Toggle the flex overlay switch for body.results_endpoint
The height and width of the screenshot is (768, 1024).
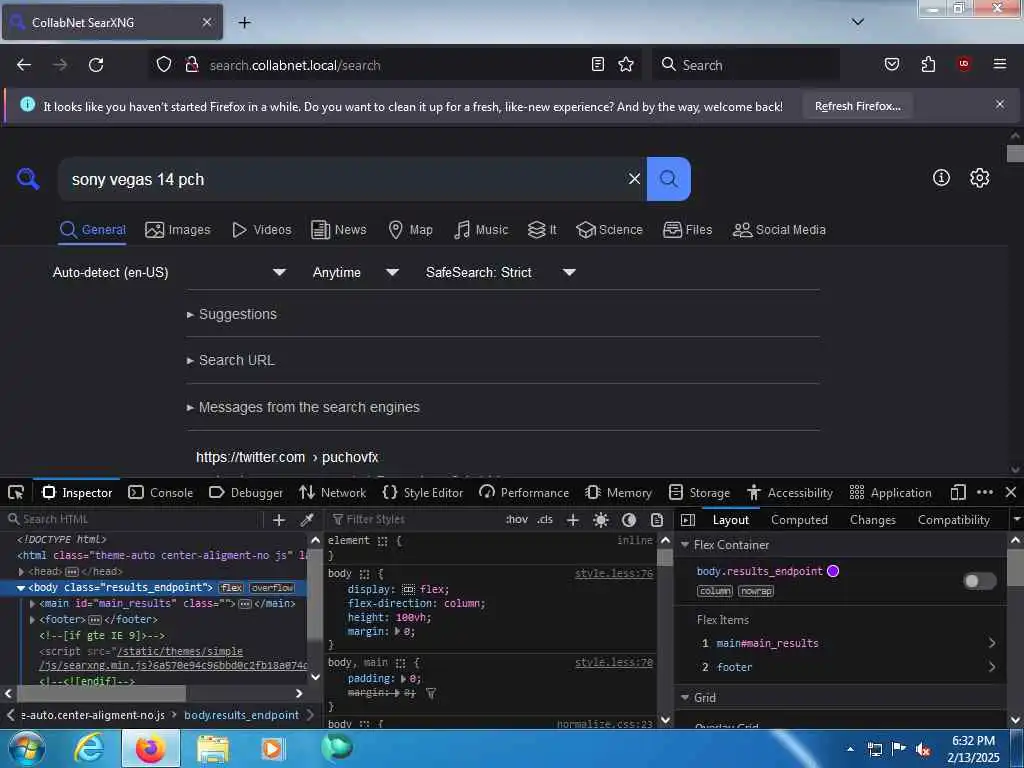(x=980, y=581)
